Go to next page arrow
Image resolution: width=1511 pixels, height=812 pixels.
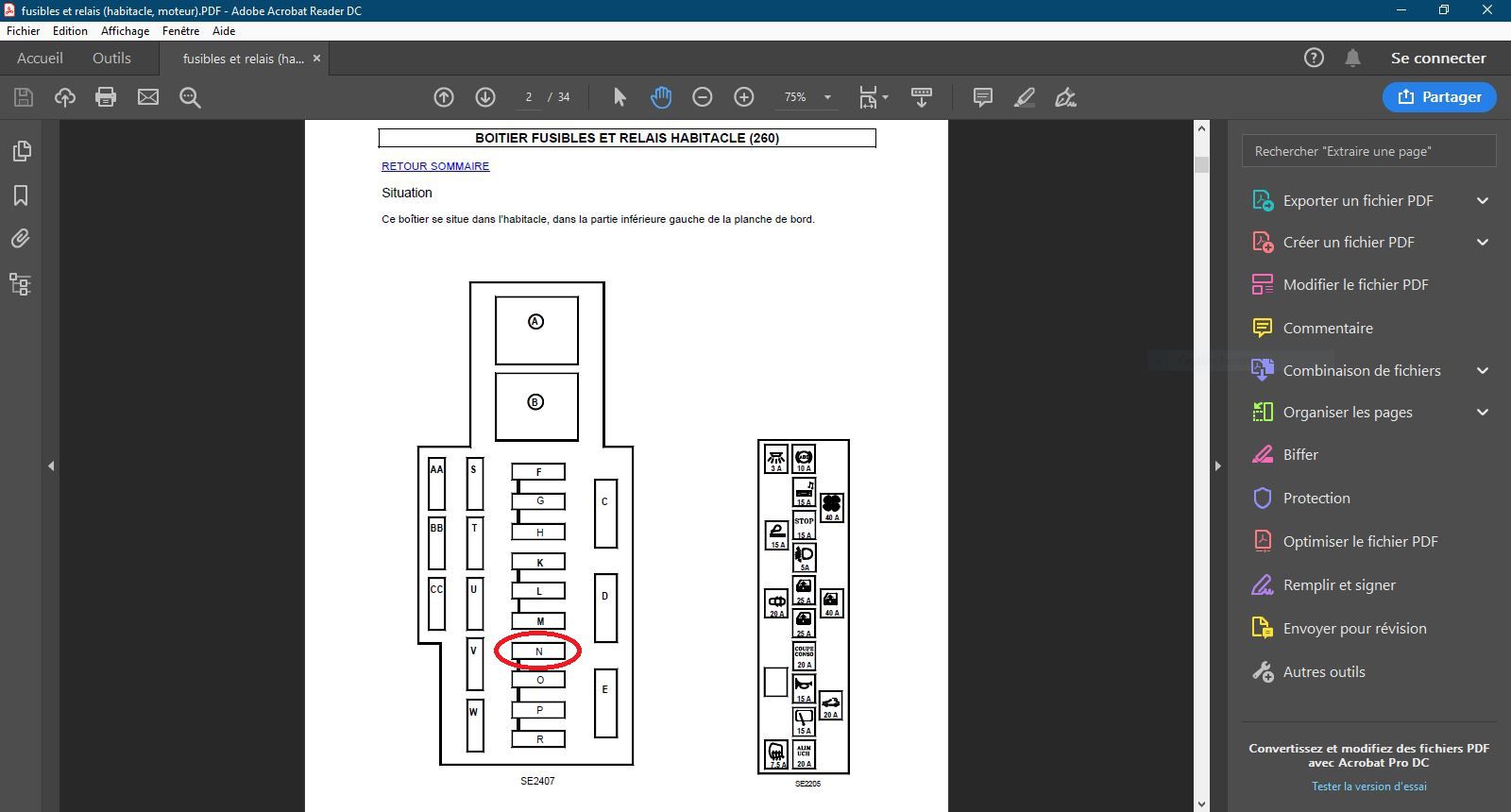click(485, 97)
